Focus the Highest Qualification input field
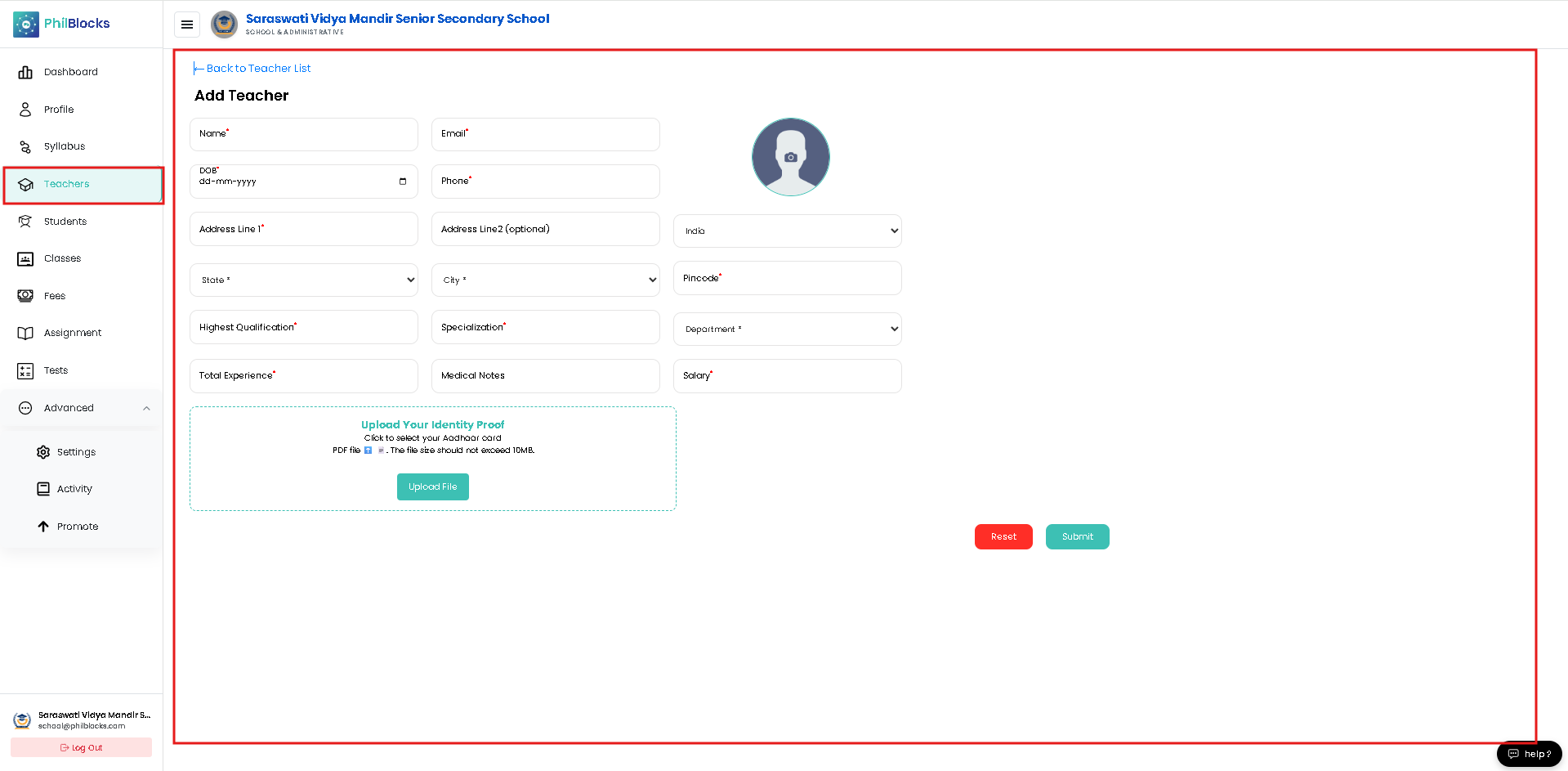Viewport: 1568px width, 771px height. 304,327
